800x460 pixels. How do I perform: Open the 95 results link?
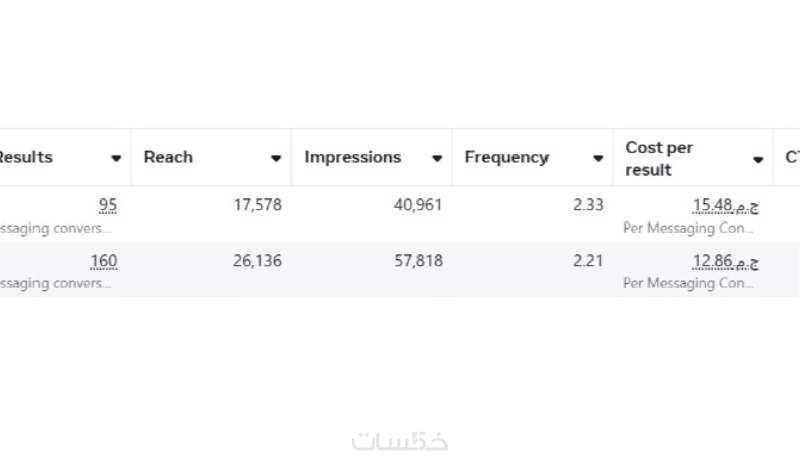[107, 205]
